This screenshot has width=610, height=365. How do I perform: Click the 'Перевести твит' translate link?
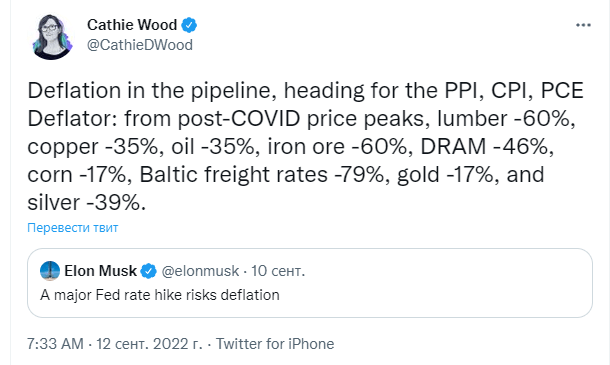click(73, 228)
